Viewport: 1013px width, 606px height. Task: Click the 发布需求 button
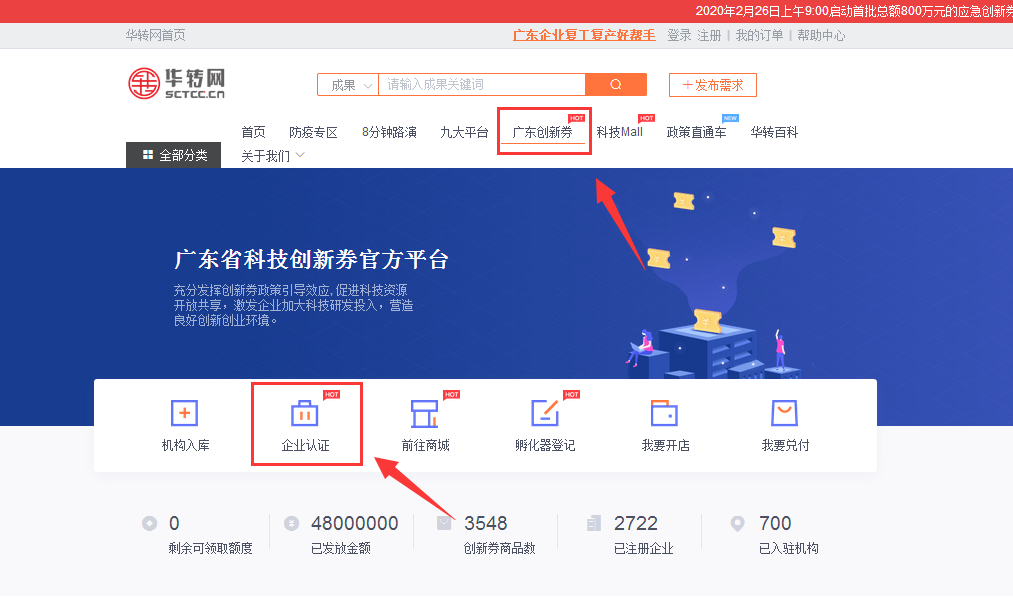coord(712,85)
